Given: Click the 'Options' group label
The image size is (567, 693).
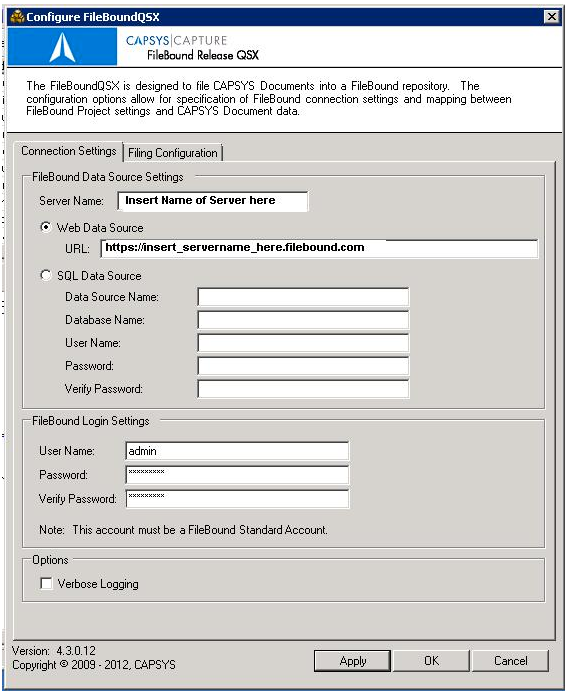Looking at the screenshot, I should 50,560.
